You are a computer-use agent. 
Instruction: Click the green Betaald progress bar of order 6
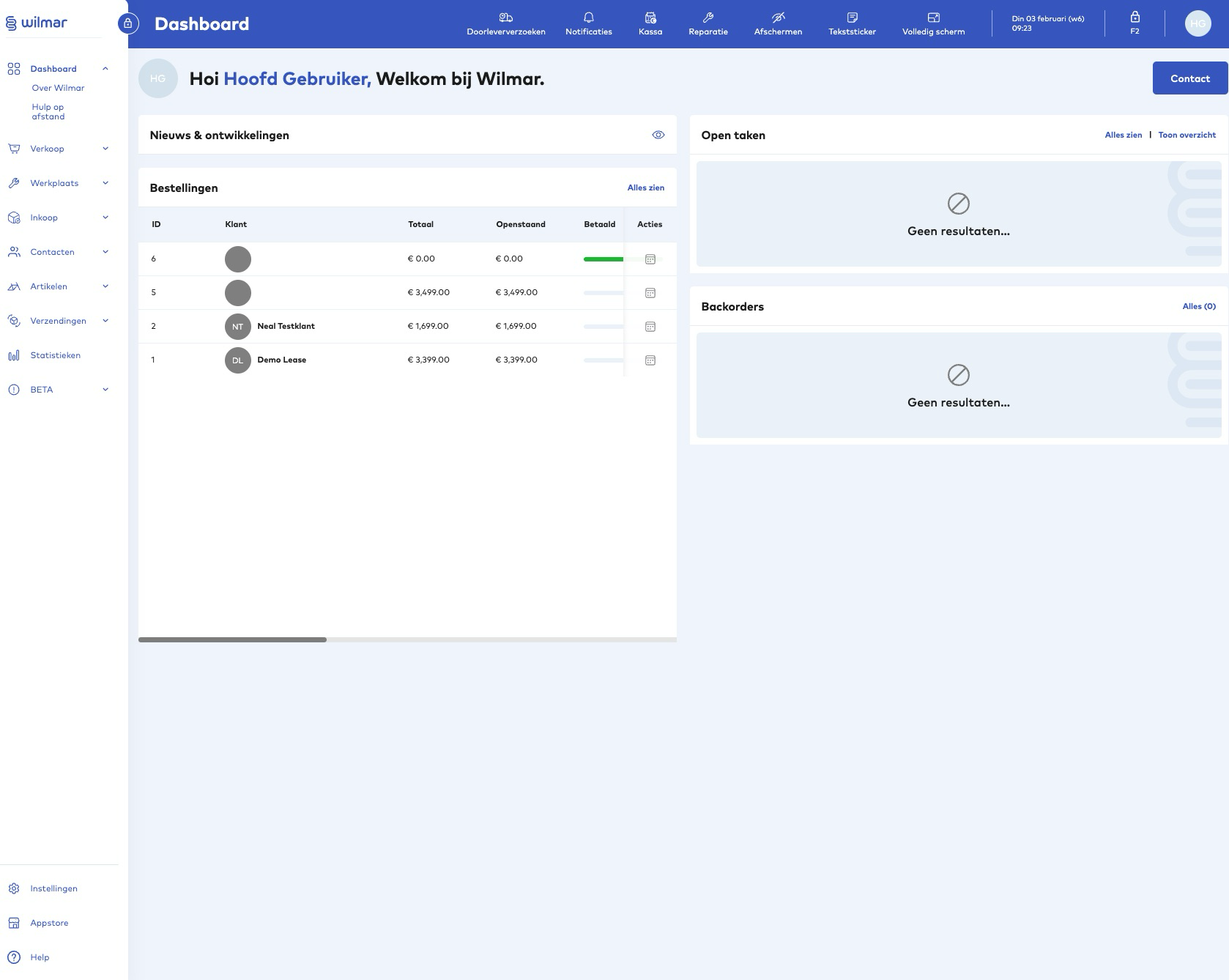tap(603, 259)
